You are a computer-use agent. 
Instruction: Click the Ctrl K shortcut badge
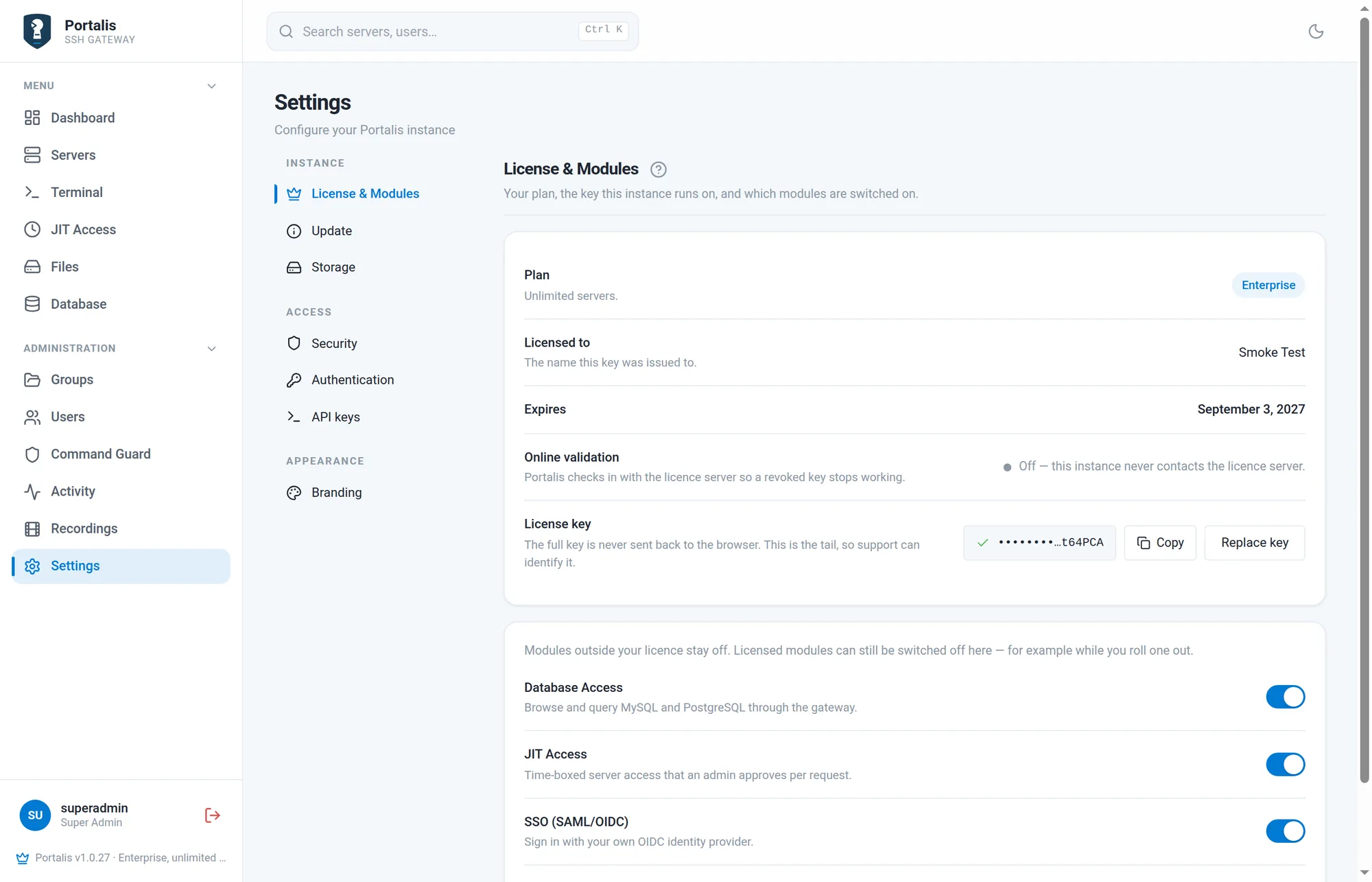(x=604, y=31)
